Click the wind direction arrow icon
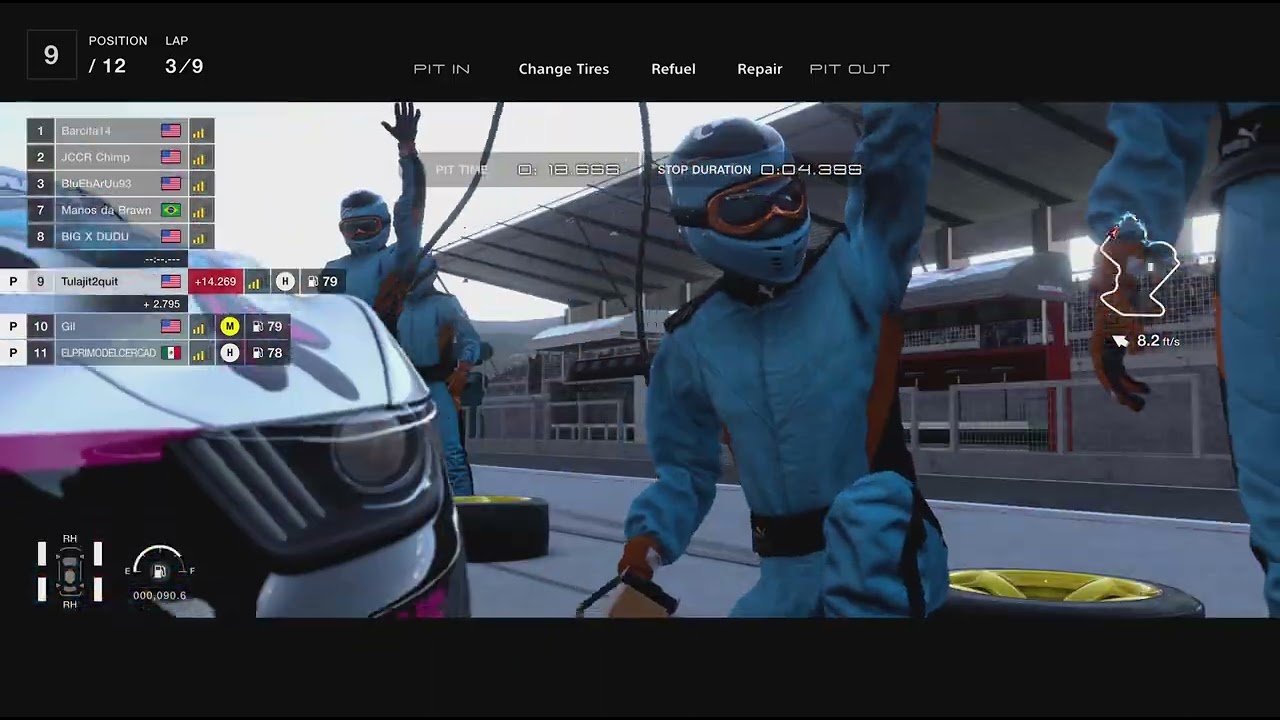The image size is (1280, 720). click(x=1121, y=341)
